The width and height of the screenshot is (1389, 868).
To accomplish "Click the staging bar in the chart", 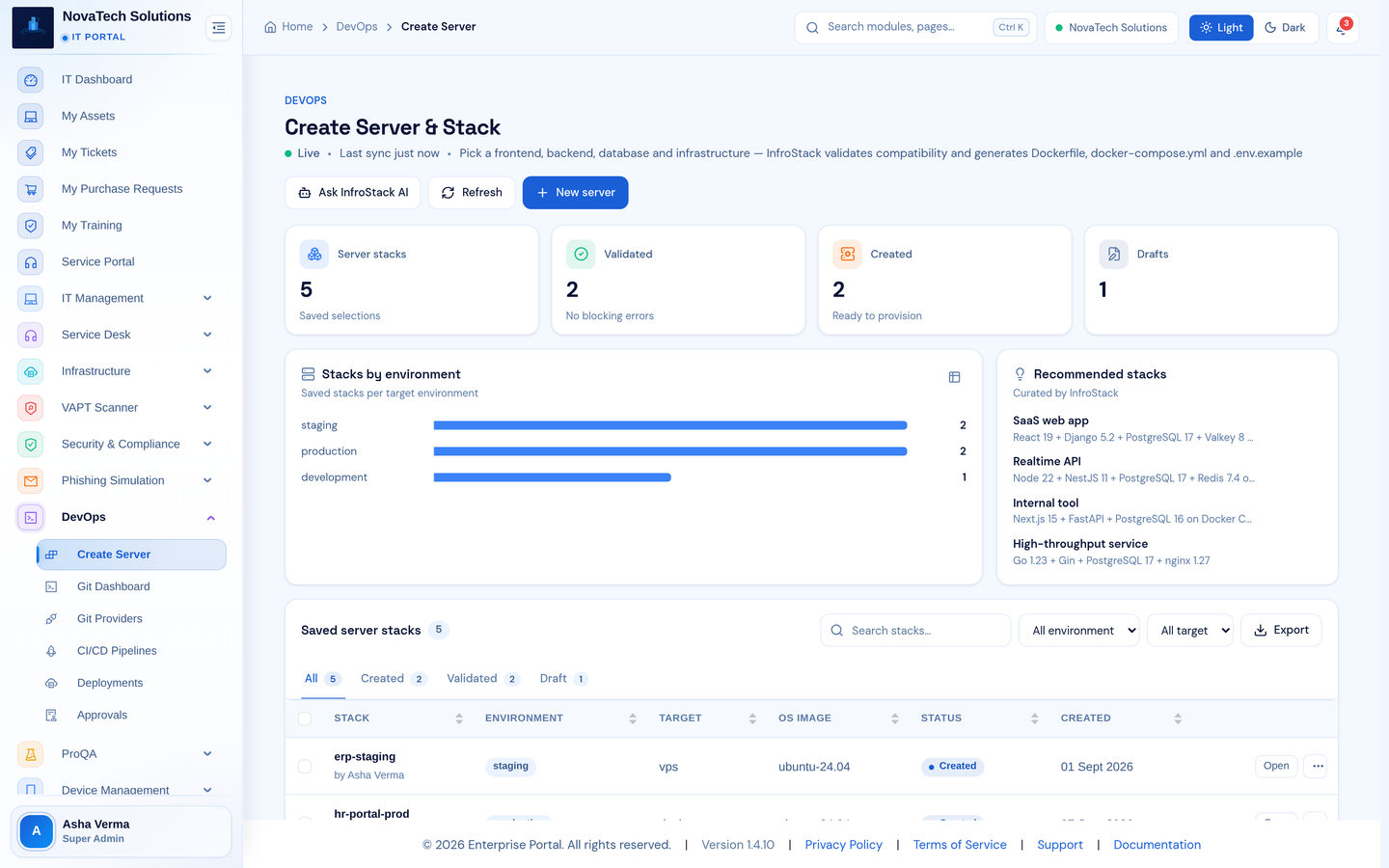I will 670,425.
